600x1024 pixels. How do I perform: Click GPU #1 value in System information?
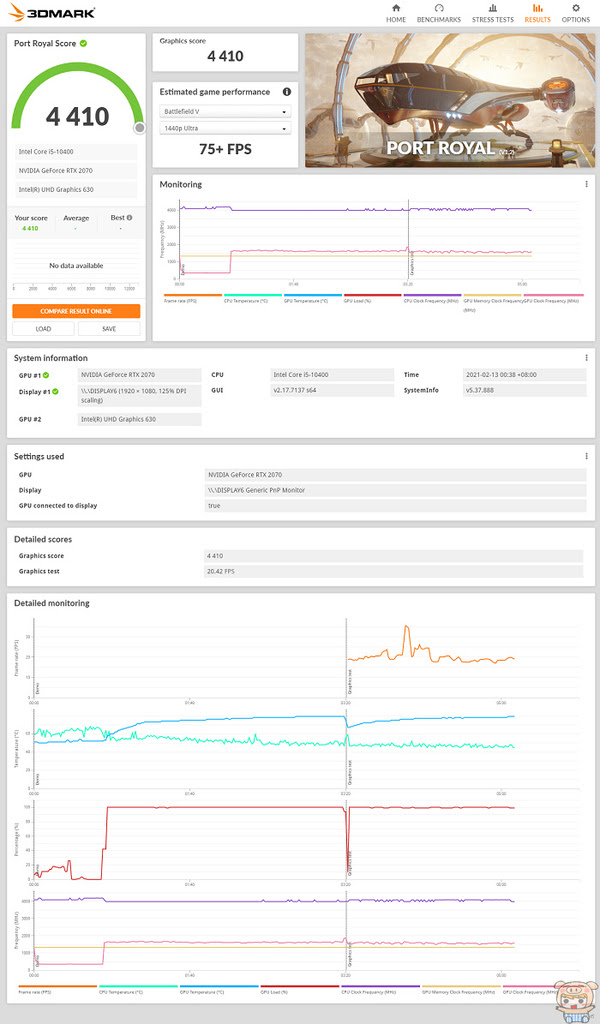[139, 375]
